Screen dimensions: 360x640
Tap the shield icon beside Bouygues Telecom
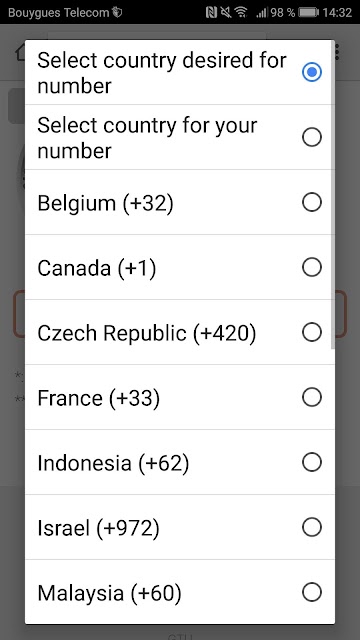coord(117,12)
